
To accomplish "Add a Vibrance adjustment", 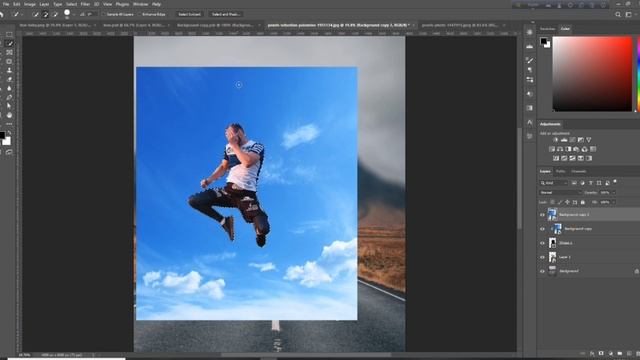I will point(589,140).
